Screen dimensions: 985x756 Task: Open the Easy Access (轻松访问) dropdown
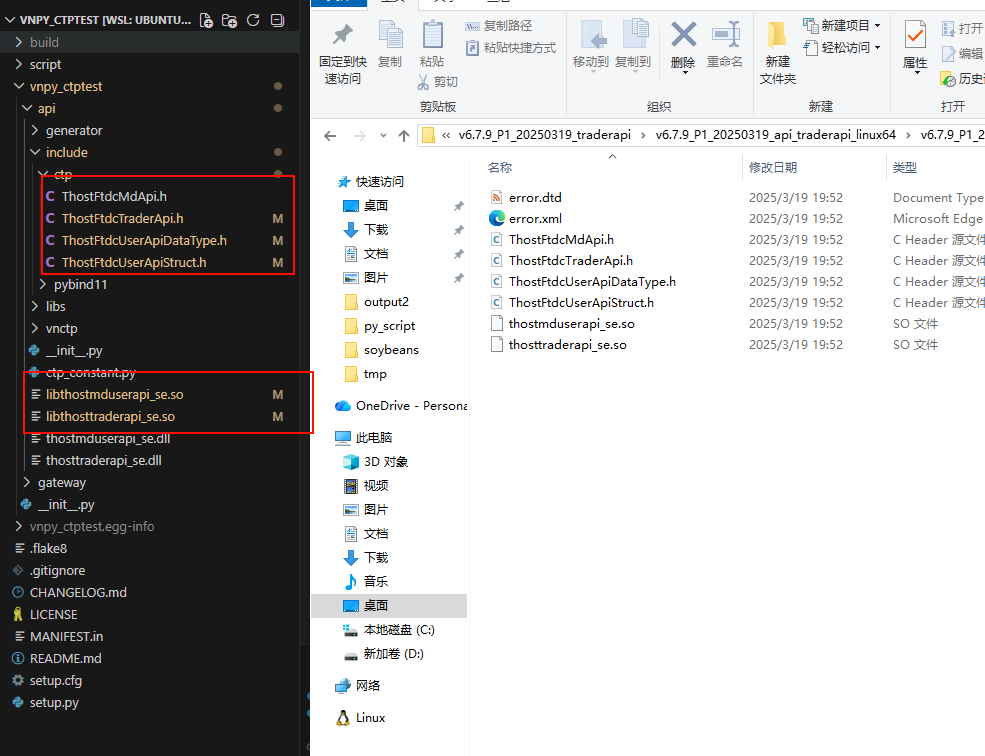[842, 47]
